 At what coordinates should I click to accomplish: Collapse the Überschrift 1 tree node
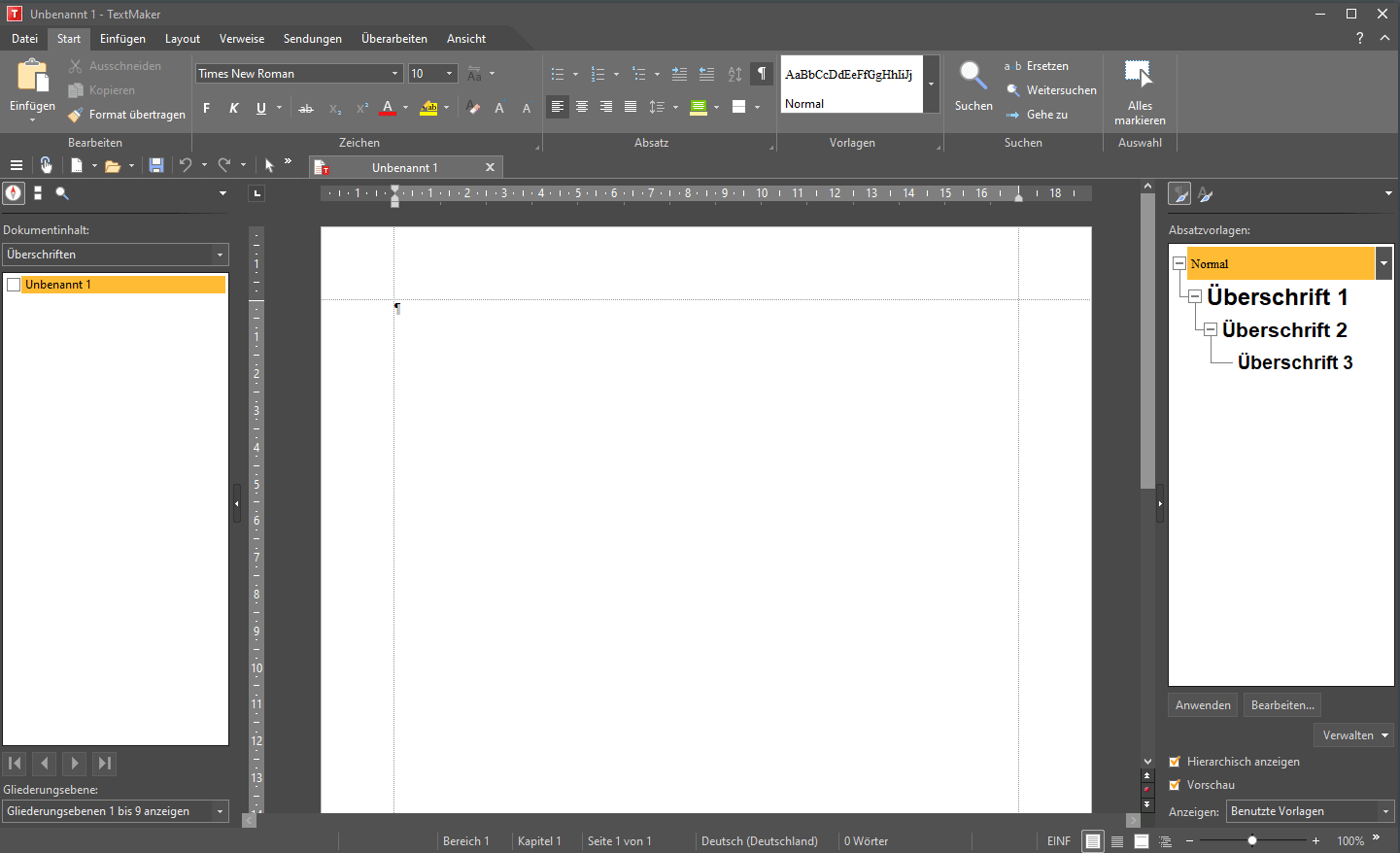[x=1195, y=297]
